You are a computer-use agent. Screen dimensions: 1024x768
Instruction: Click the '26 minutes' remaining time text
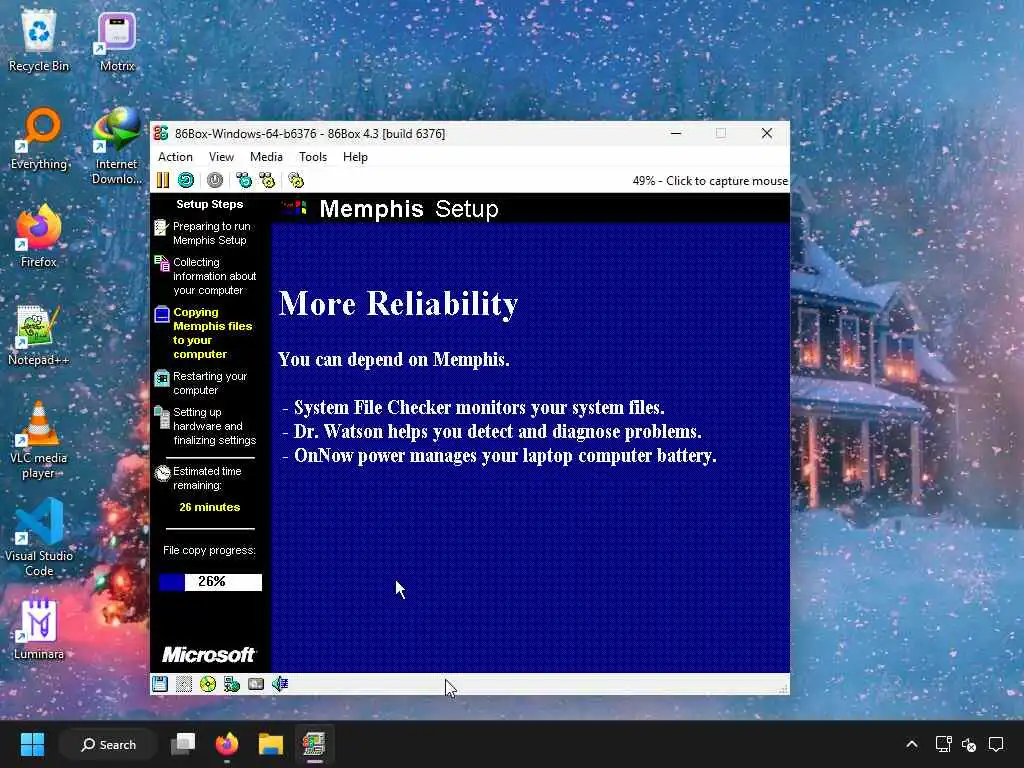pyautogui.click(x=210, y=507)
